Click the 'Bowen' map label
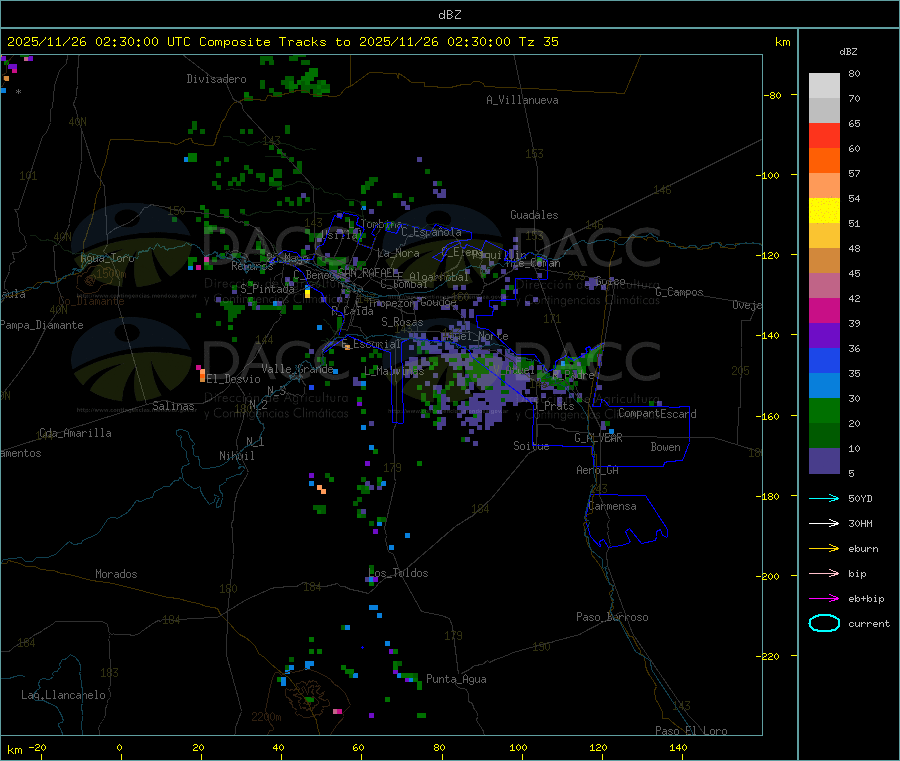This screenshot has height=761, width=900. [x=665, y=447]
